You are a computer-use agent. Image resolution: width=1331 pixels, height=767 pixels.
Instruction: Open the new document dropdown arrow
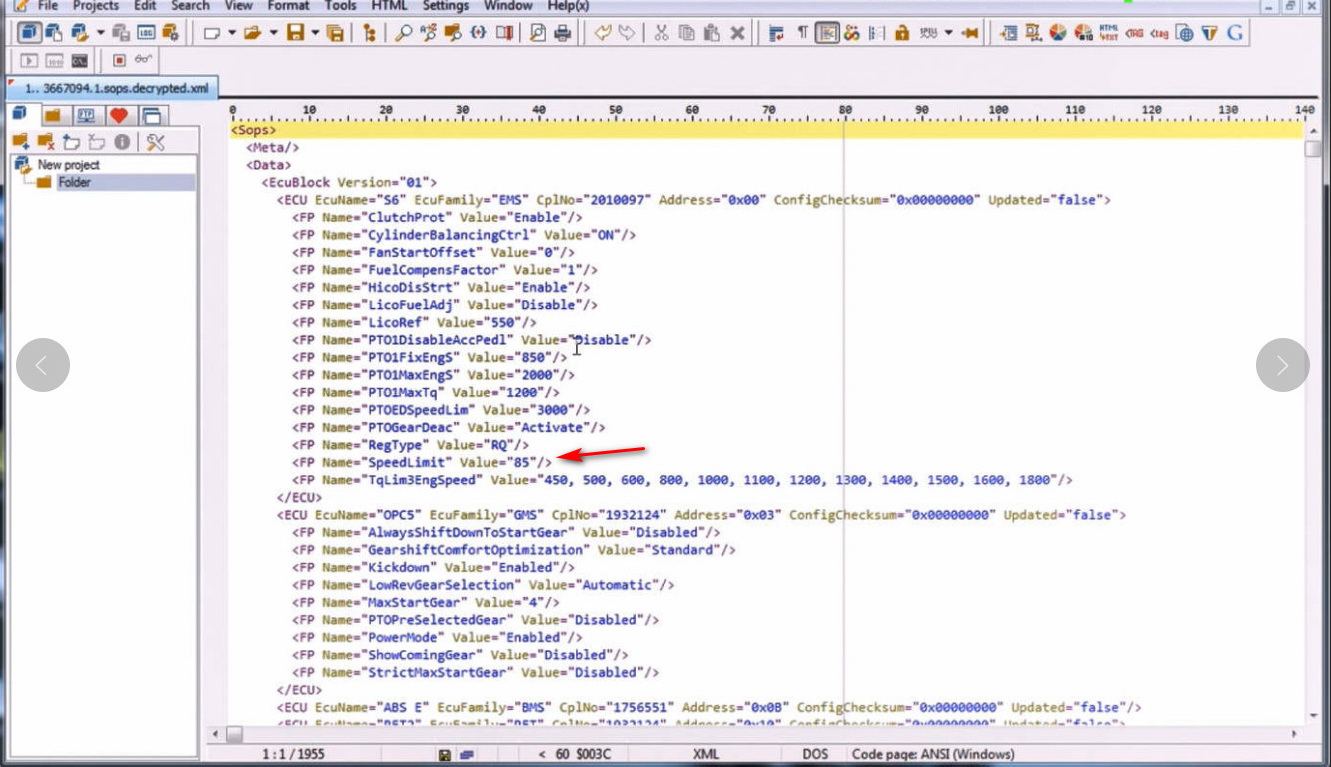click(x=231, y=33)
